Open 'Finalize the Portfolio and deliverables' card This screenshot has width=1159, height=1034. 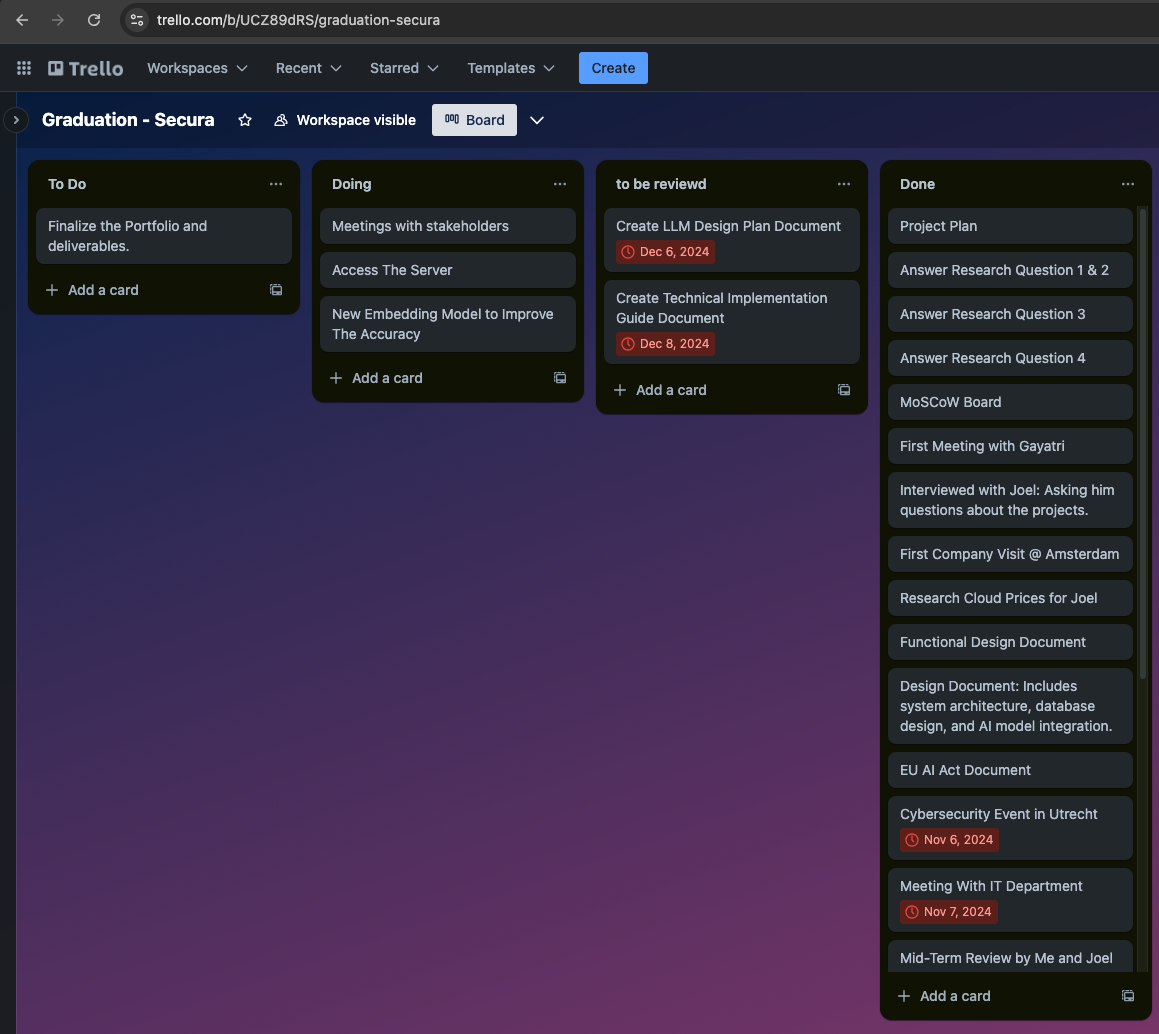(x=164, y=236)
